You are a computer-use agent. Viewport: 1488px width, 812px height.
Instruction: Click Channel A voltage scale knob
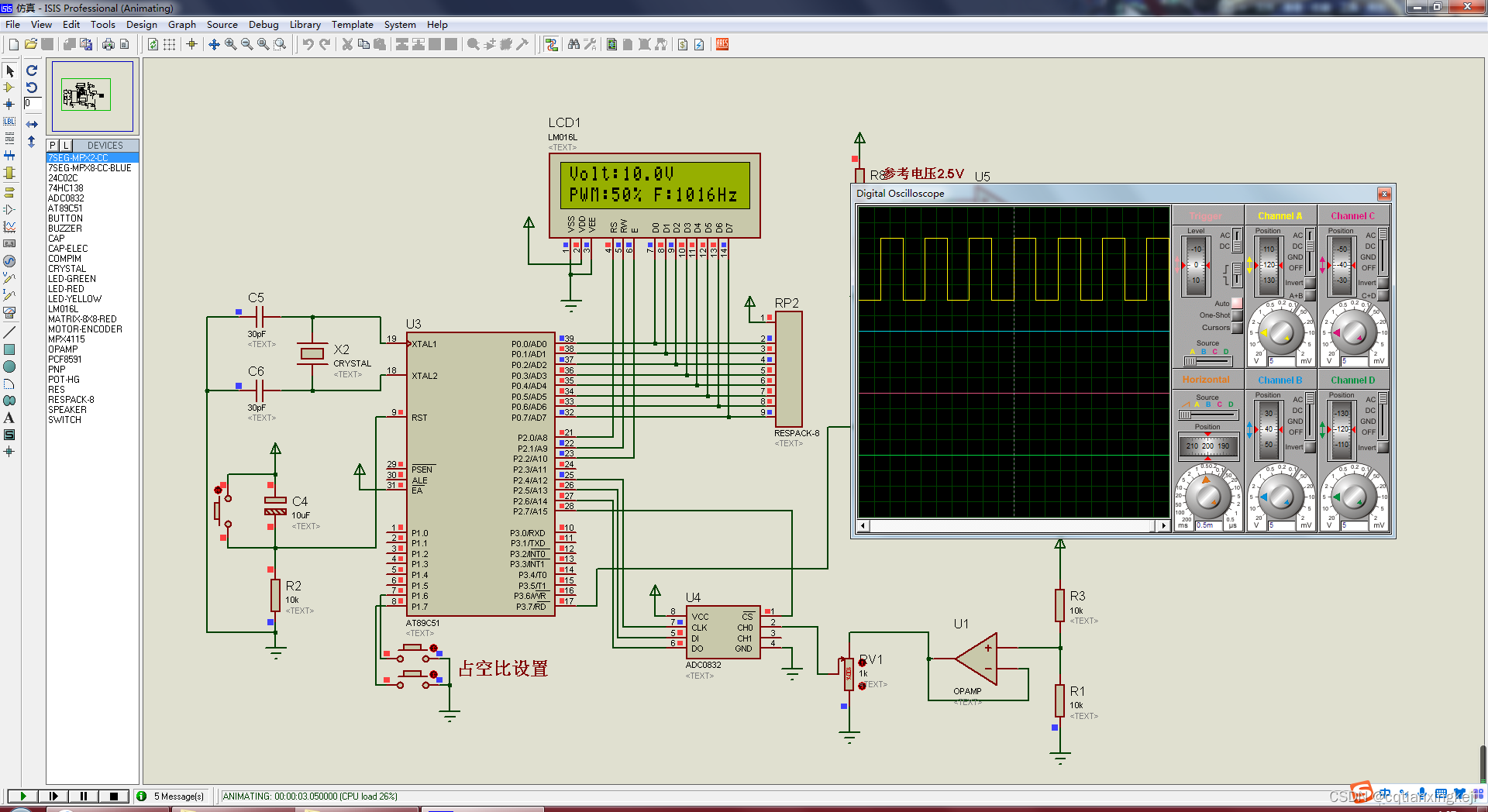1281,333
